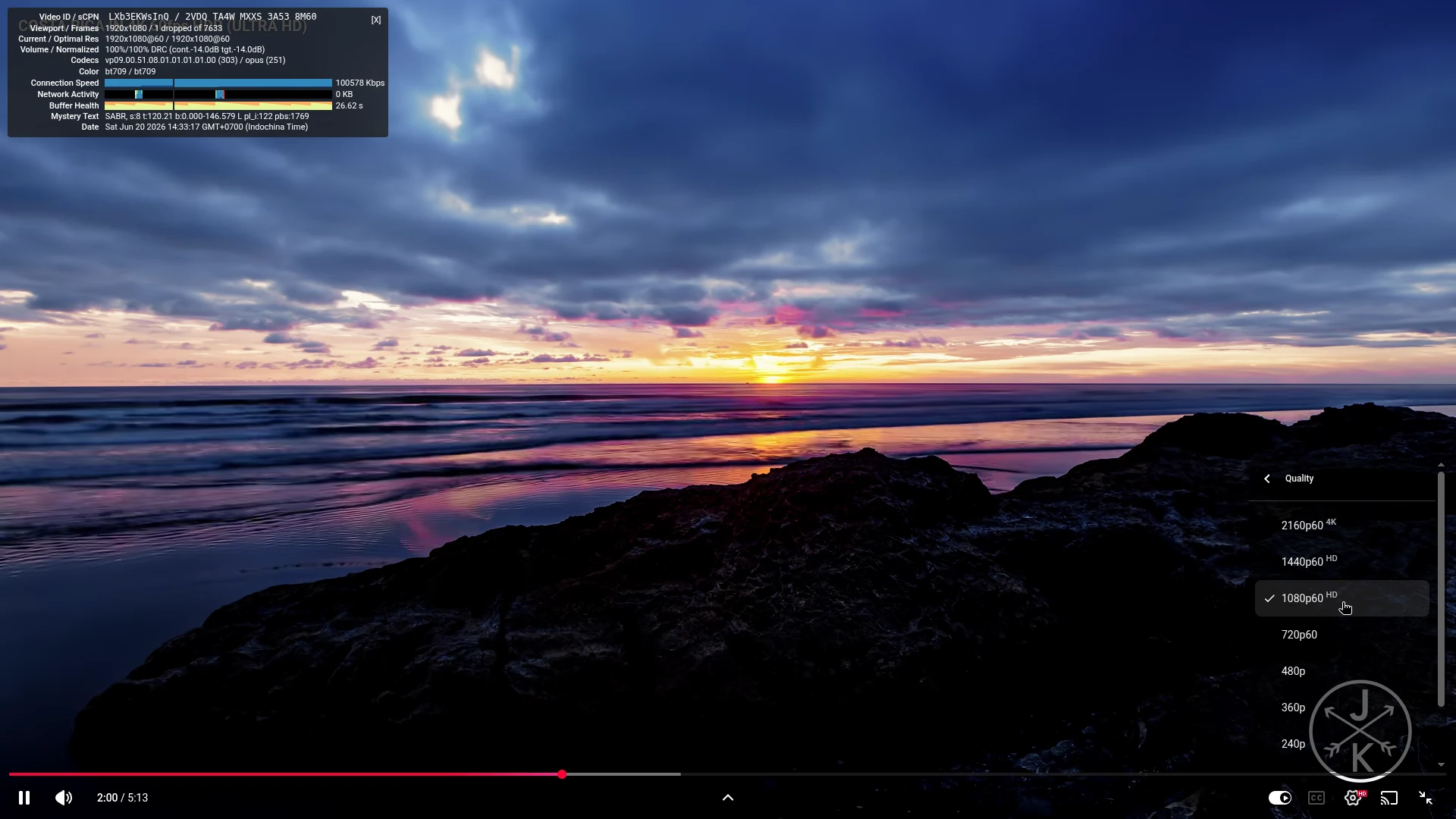Select 1080p60 HD quality

[x=1342, y=598]
